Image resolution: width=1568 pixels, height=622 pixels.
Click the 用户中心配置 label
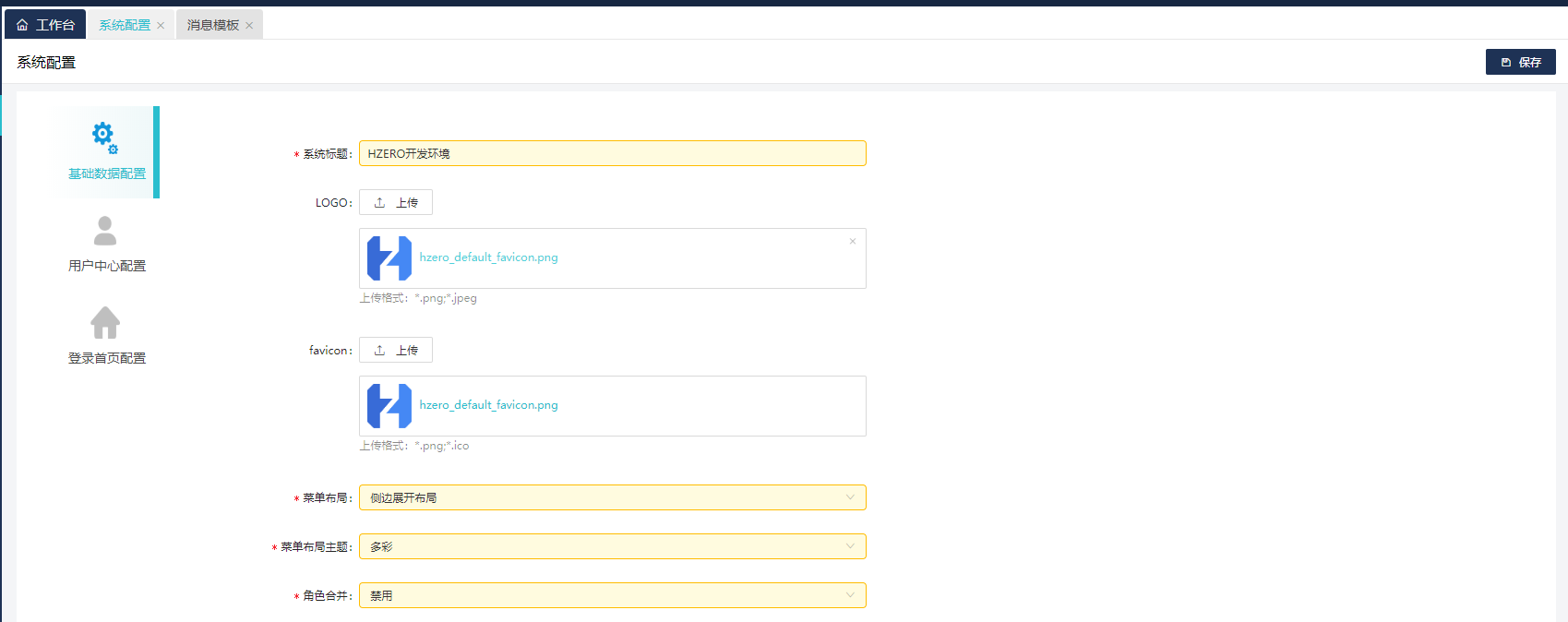pyautogui.click(x=107, y=266)
